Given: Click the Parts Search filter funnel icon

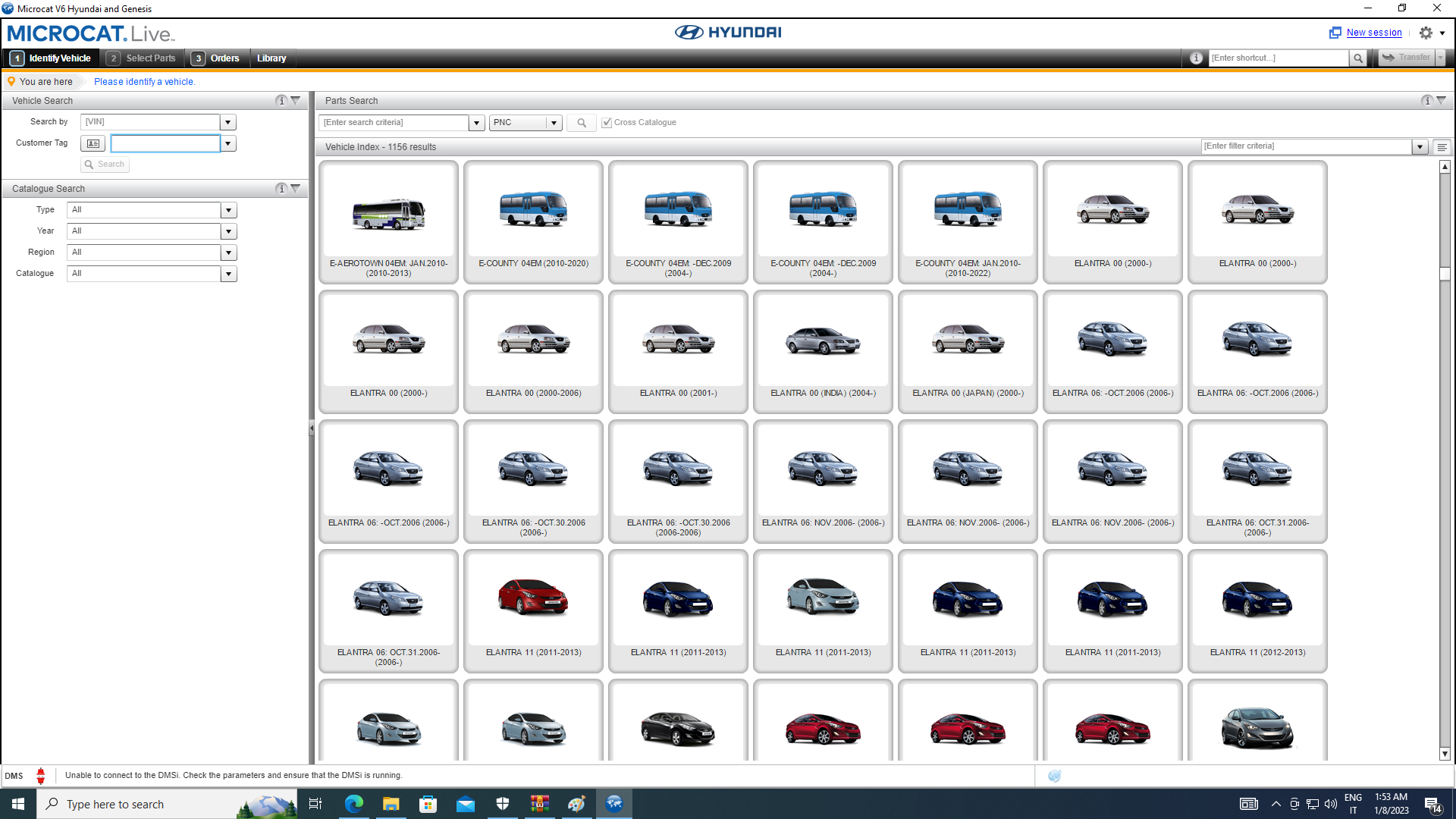Looking at the screenshot, I should pyautogui.click(x=1442, y=101).
